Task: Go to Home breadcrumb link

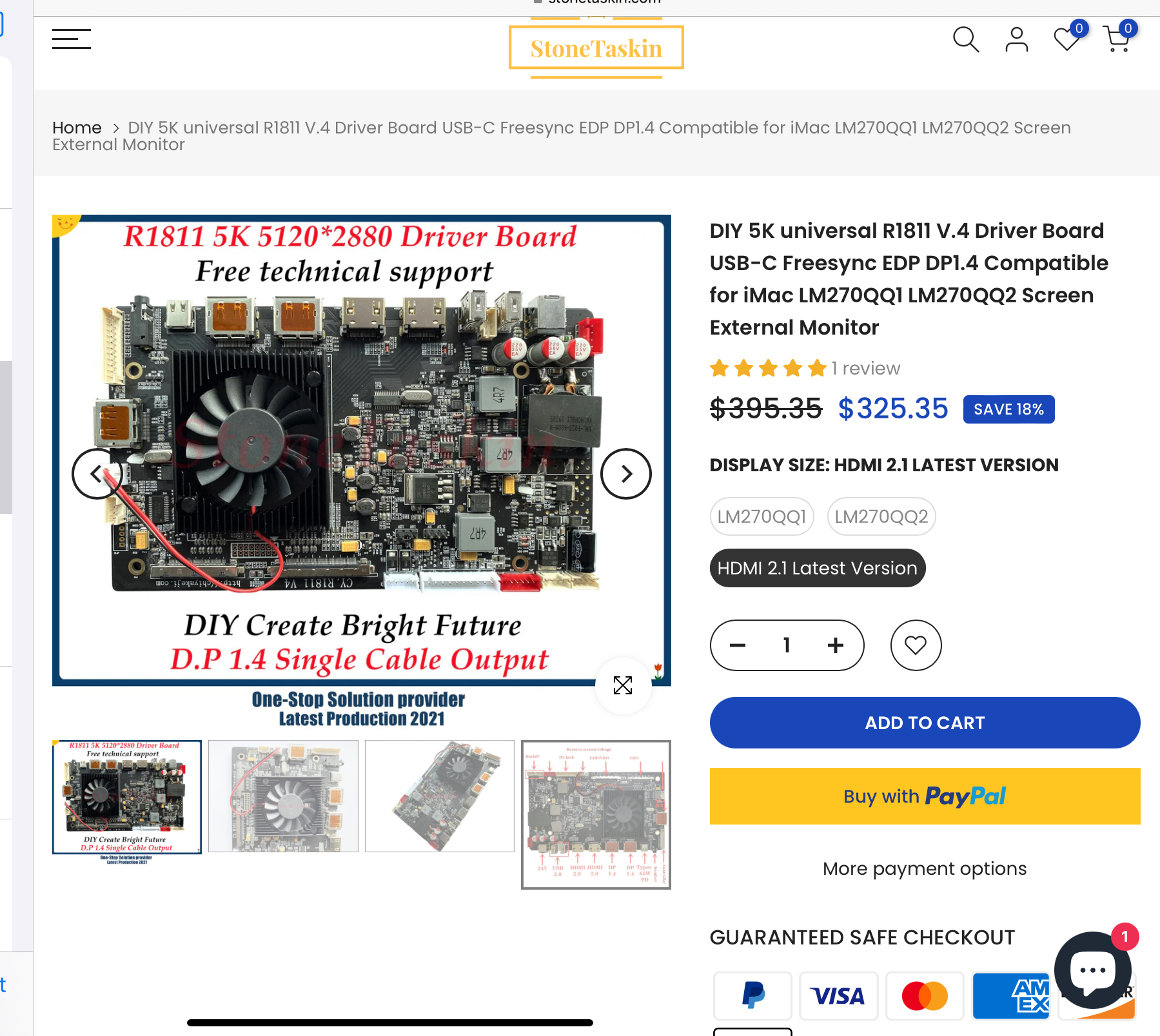Action: point(77,128)
